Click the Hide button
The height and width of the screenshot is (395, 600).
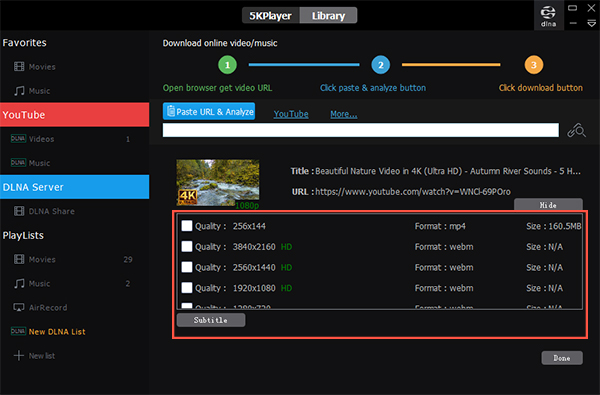[548, 205]
